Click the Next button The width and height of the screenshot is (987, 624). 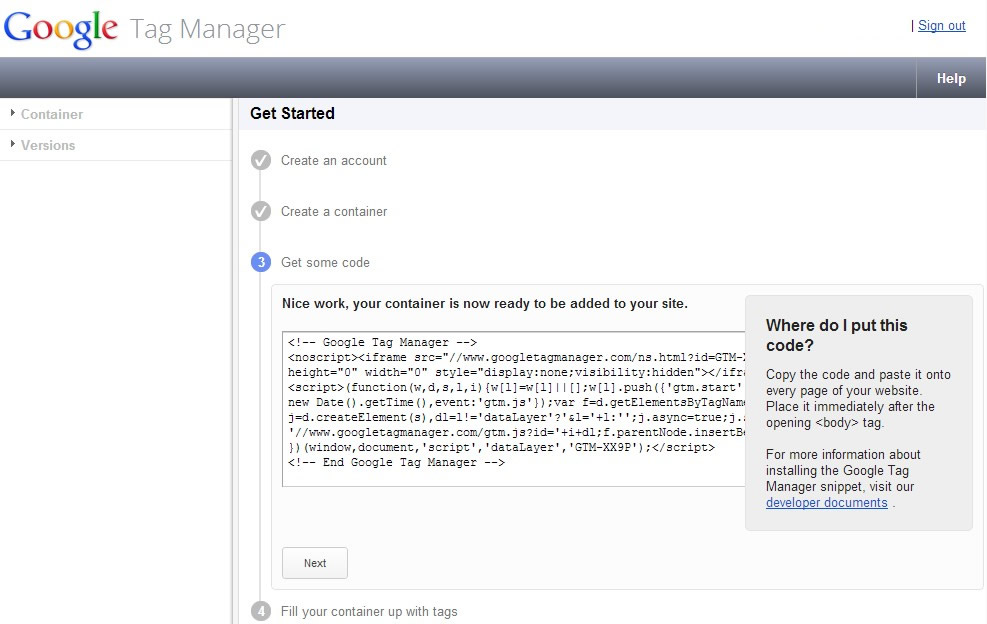315,563
